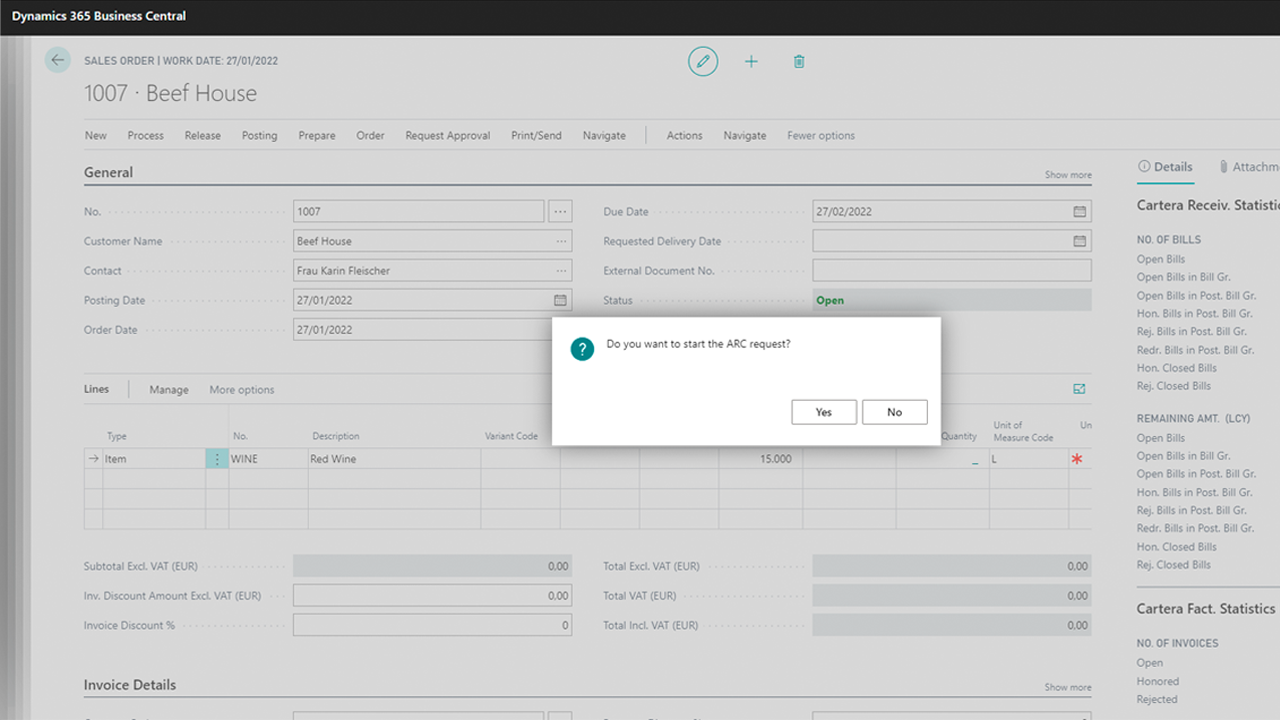Open the Lines tab
1280x720 pixels.
tap(96, 389)
